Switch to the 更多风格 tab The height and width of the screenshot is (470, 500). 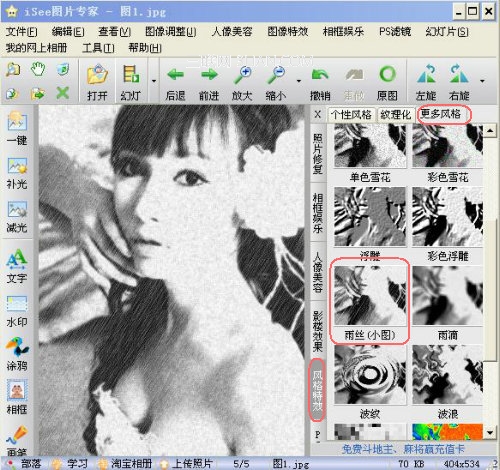[441, 114]
